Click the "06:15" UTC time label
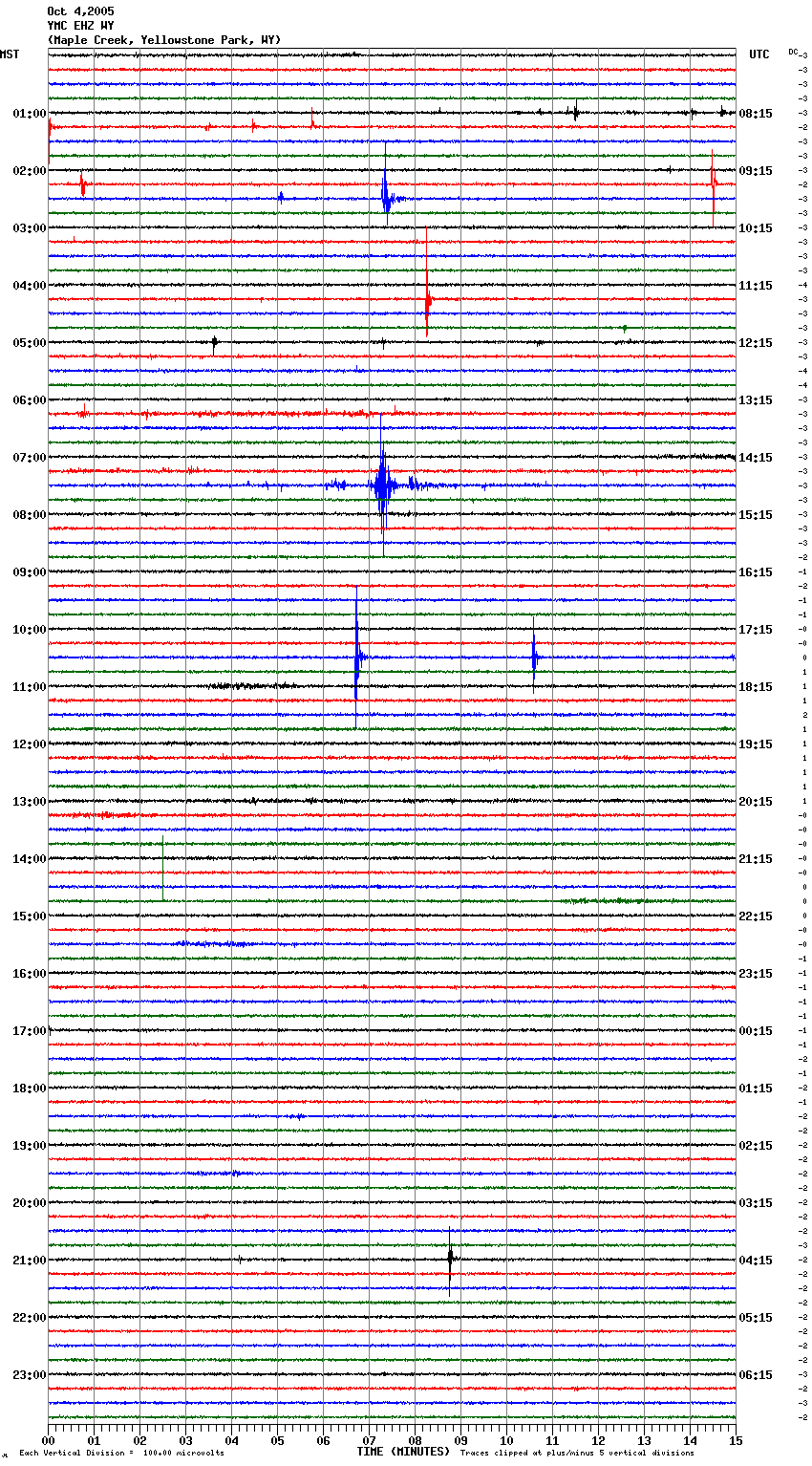The height and width of the screenshot is (1466, 812). tap(756, 1375)
